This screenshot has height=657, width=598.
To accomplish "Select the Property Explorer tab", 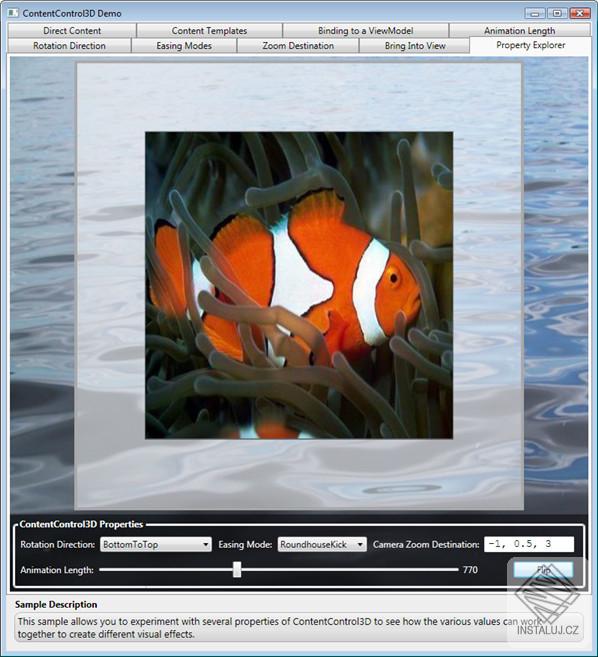I will tap(531, 45).
